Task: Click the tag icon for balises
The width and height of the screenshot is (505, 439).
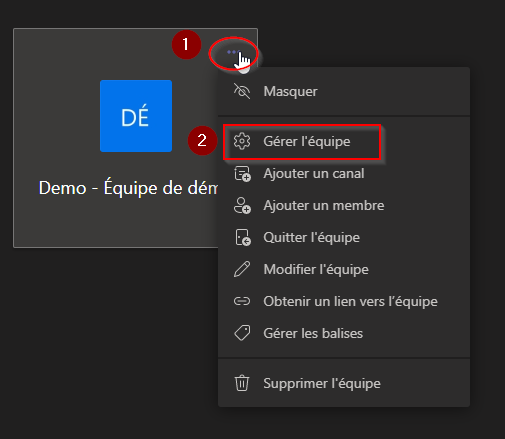Action: click(242, 333)
